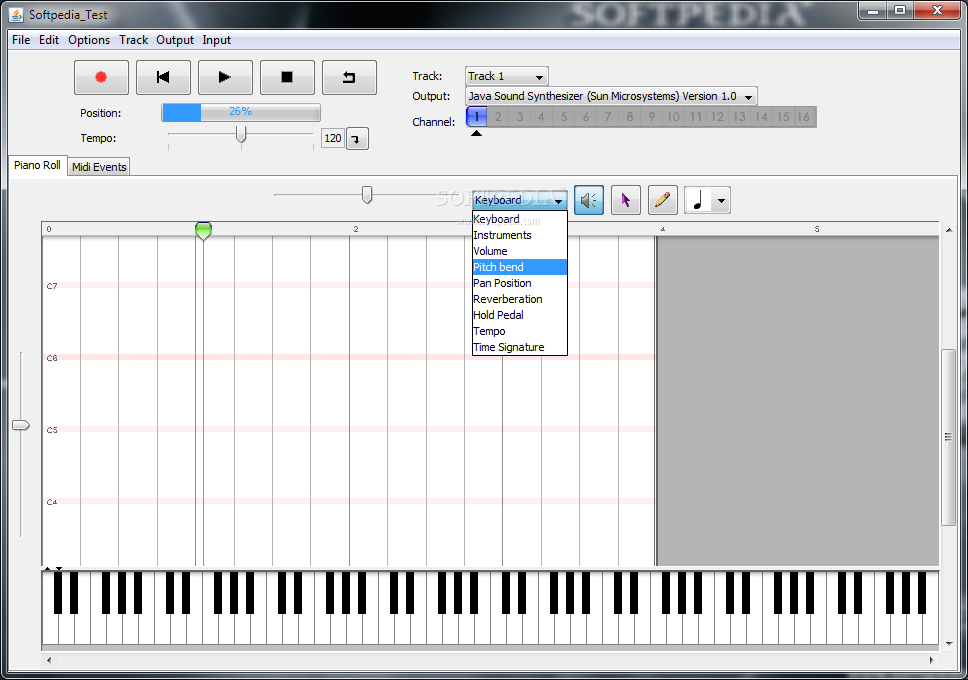Screen dimensions: 968x680
Task: Click the C5 row label
Action: click(52, 430)
